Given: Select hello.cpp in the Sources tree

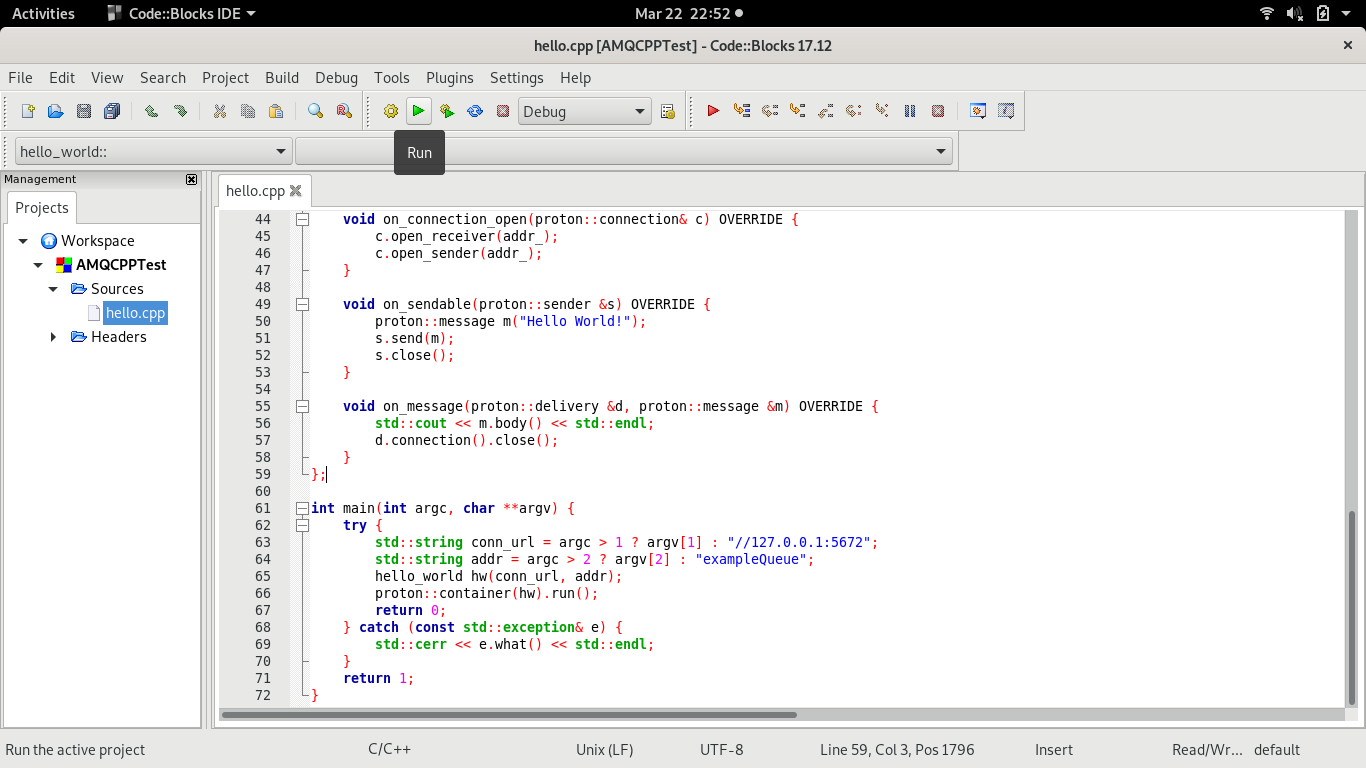Looking at the screenshot, I should (135, 313).
